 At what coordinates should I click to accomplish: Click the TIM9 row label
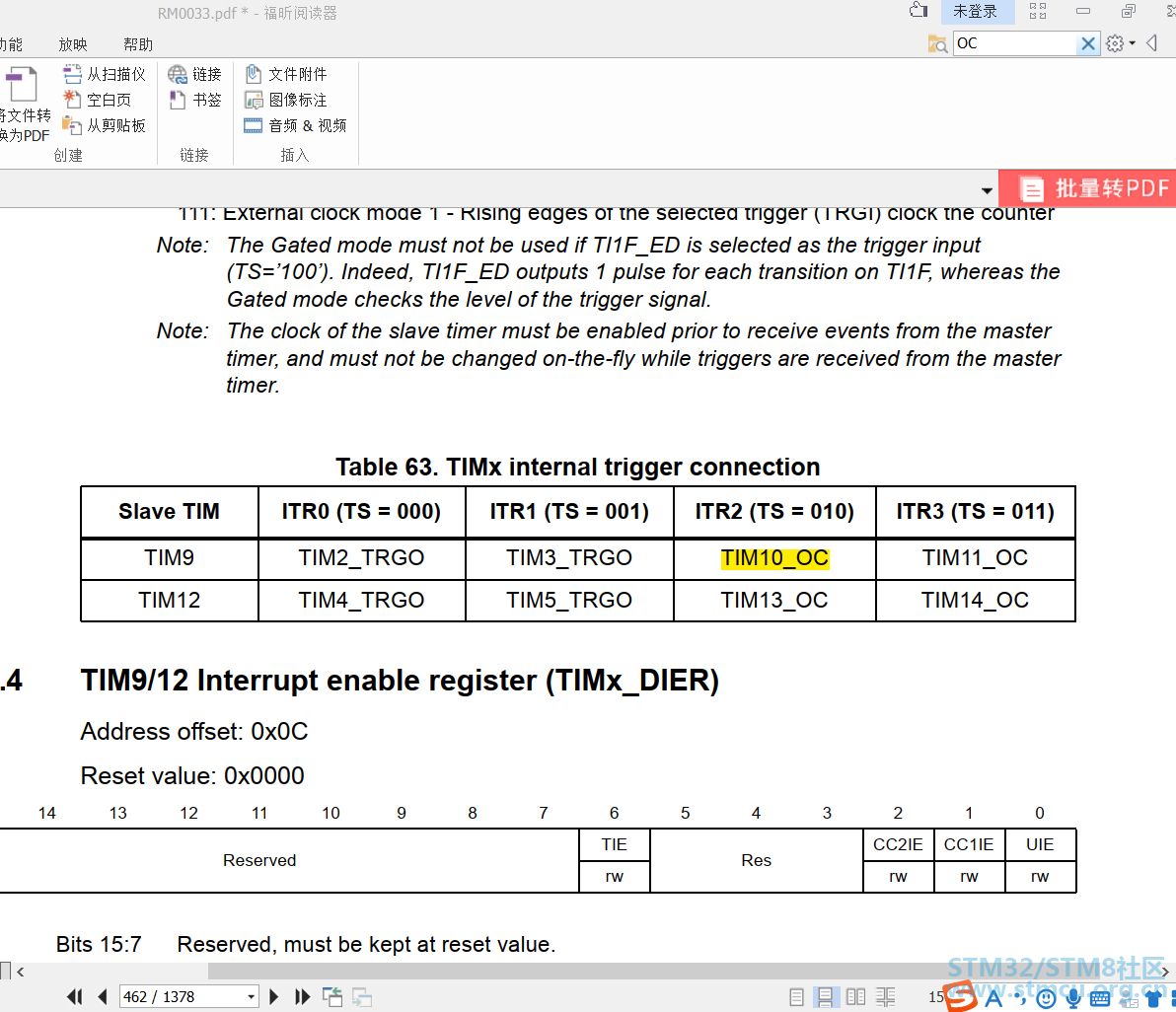pyautogui.click(x=170, y=558)
